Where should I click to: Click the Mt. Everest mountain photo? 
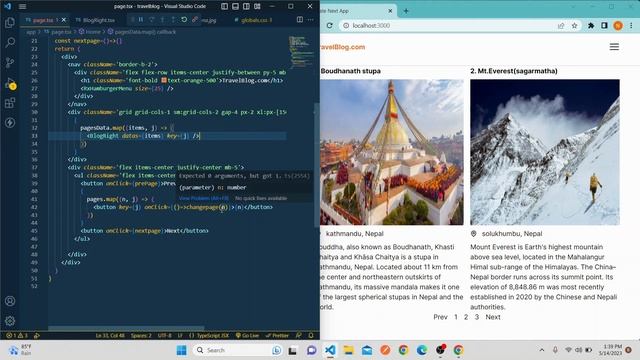[x=545, y=152]
